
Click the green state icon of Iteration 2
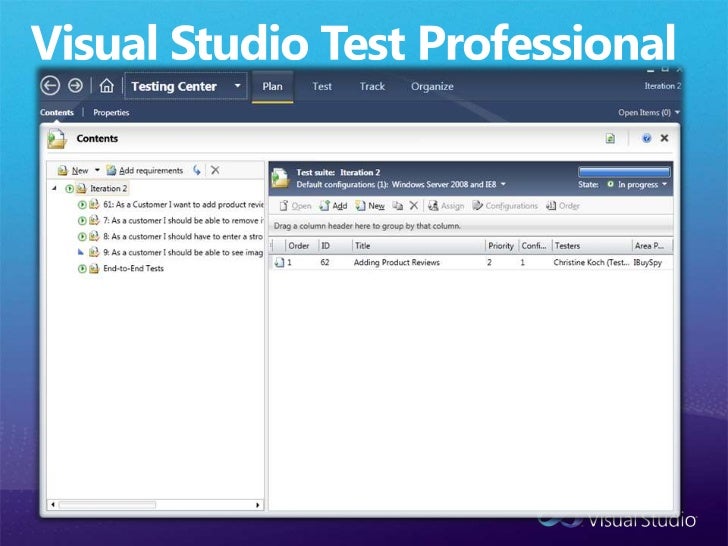(x=69, y=188)
